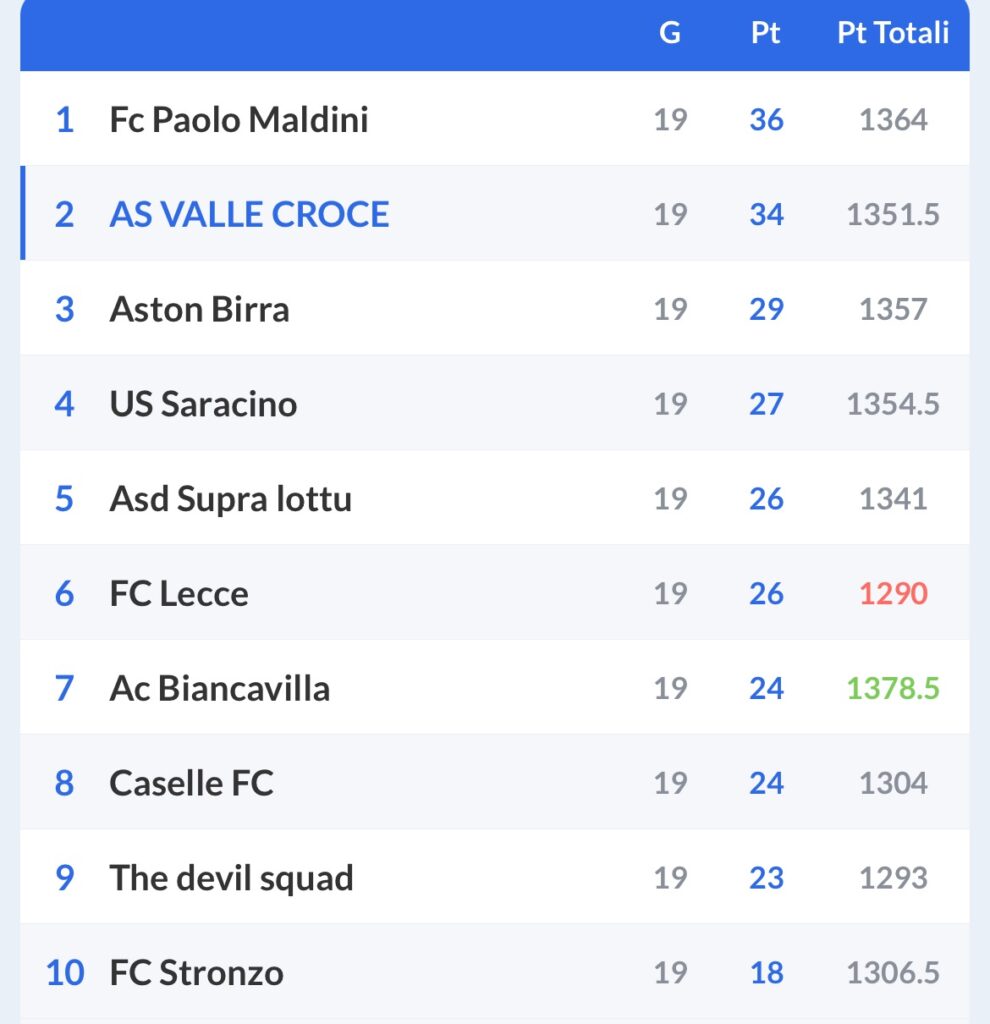Click the 18 points of FC Stronzo

click(766, 972)
